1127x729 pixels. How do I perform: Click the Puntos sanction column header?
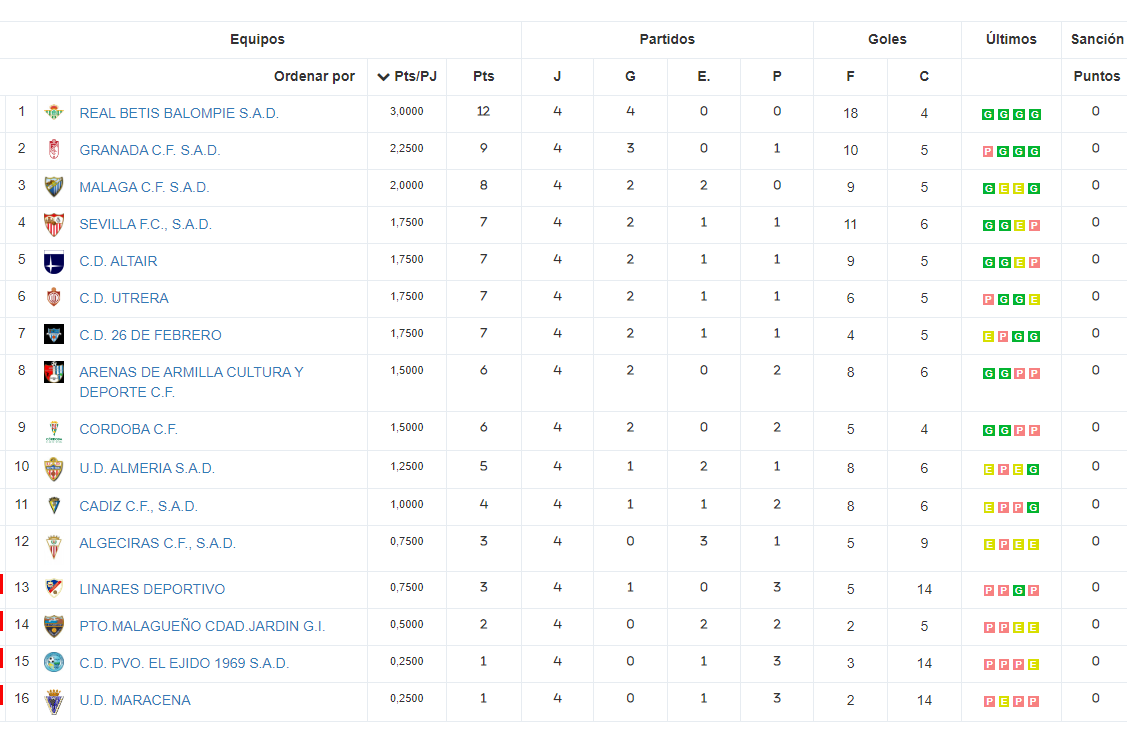pyautogui.click(x=1097, y=76)
